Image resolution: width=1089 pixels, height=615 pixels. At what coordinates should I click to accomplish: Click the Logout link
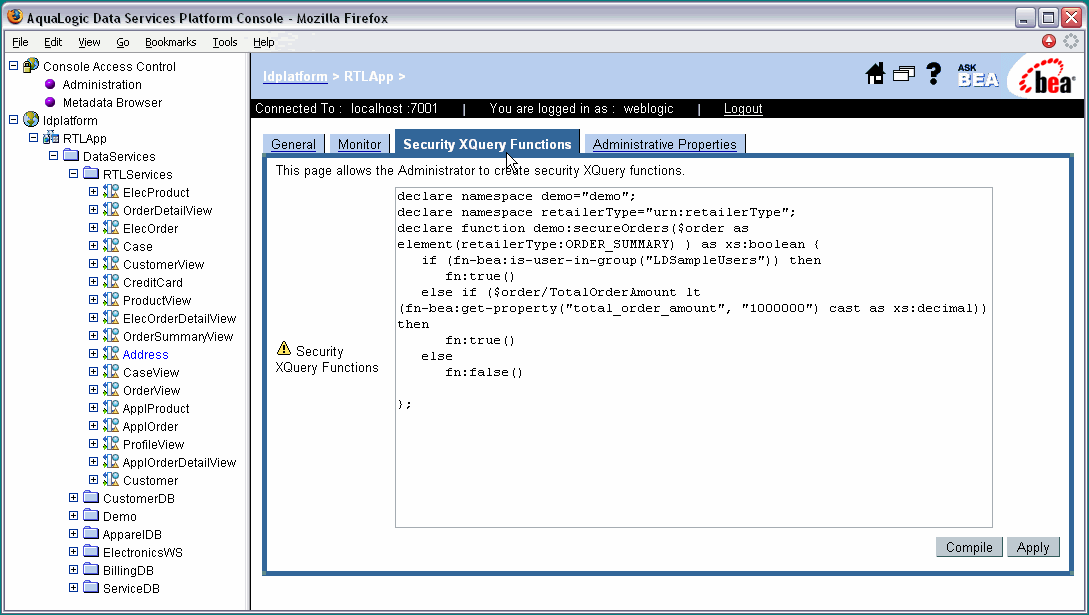742,108
